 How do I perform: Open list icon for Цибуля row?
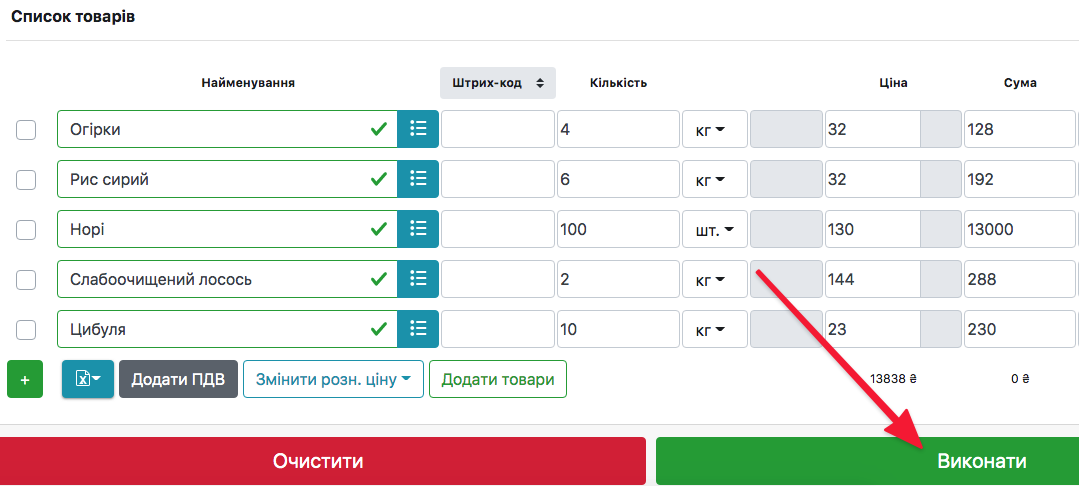(418, 329)
